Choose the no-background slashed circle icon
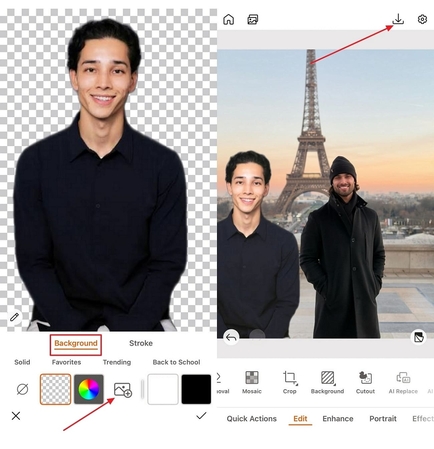Screen dimensions: 434x449 (x=22, y=389)
